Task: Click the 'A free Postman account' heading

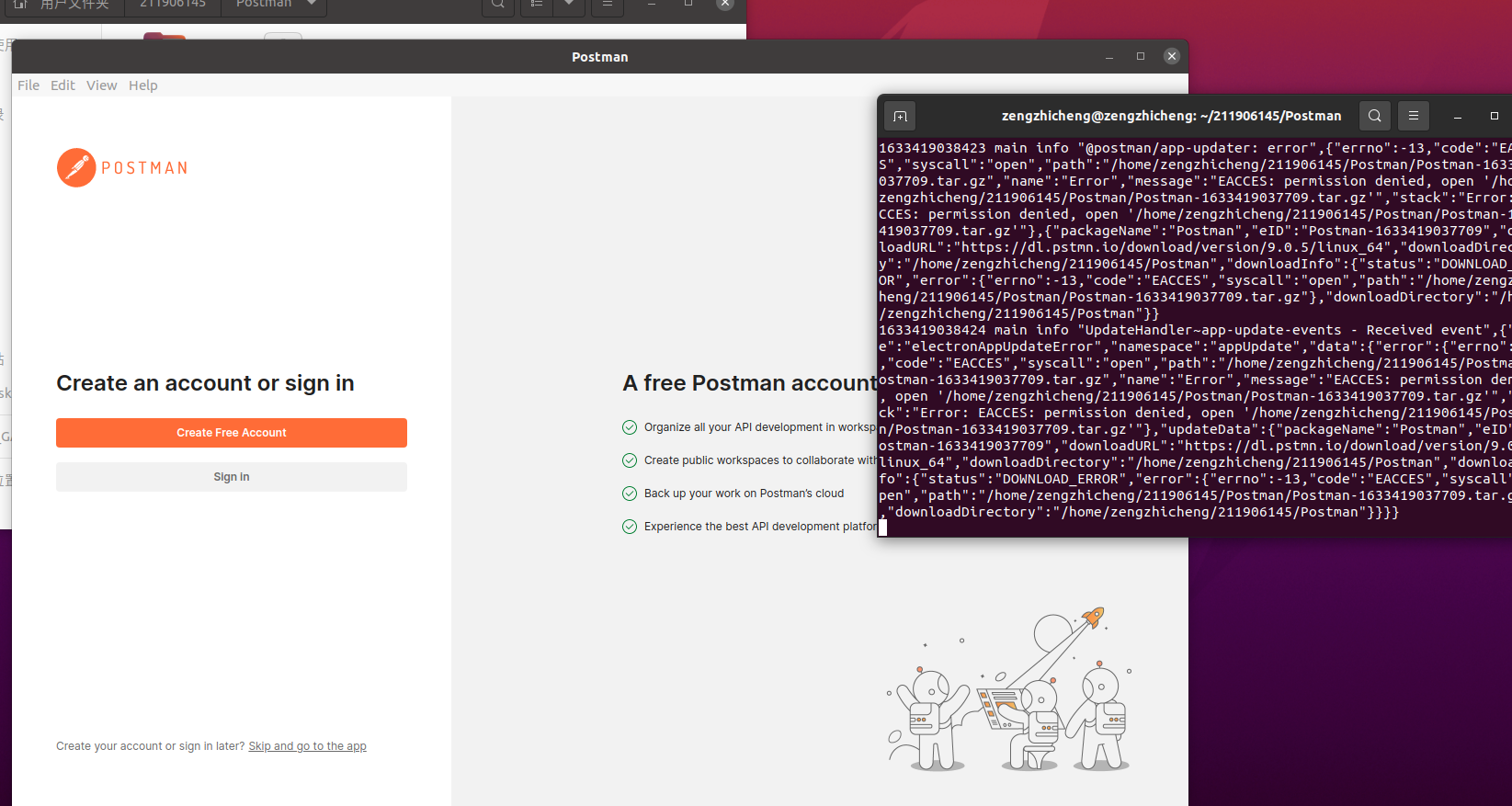Action: (750, 383)
